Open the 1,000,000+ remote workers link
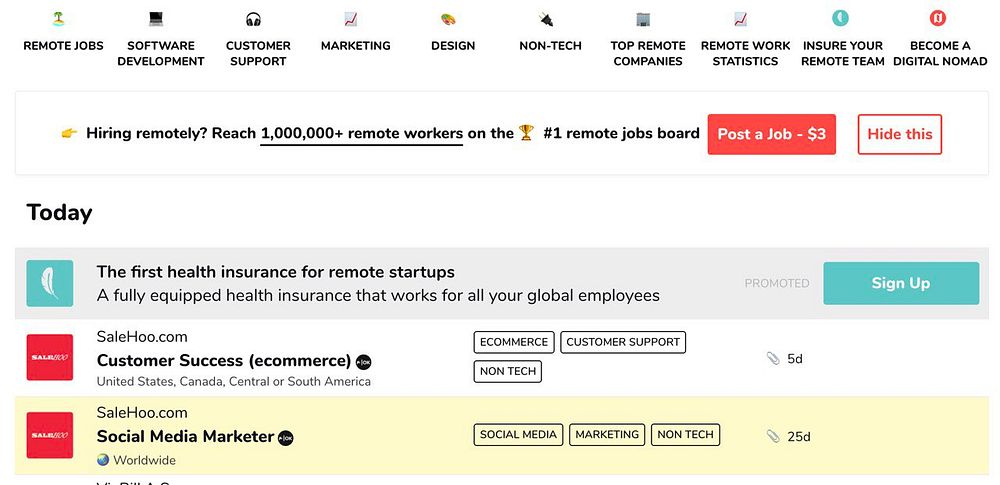This screenshot has height=485, width=1000. click(361, 134)
